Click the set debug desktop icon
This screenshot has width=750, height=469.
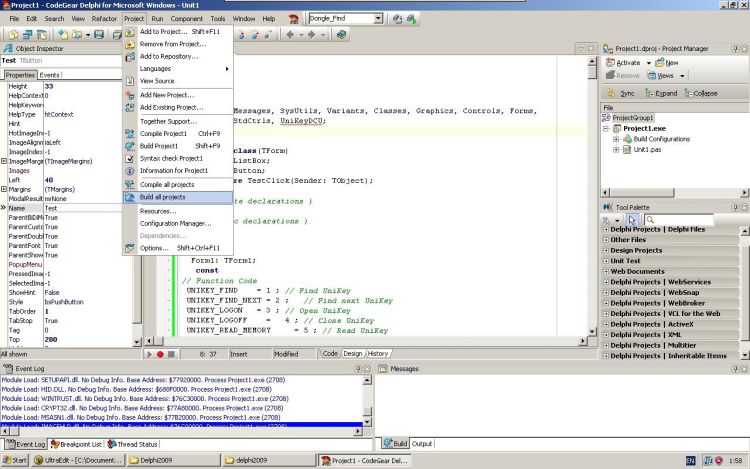click(412, 19)
